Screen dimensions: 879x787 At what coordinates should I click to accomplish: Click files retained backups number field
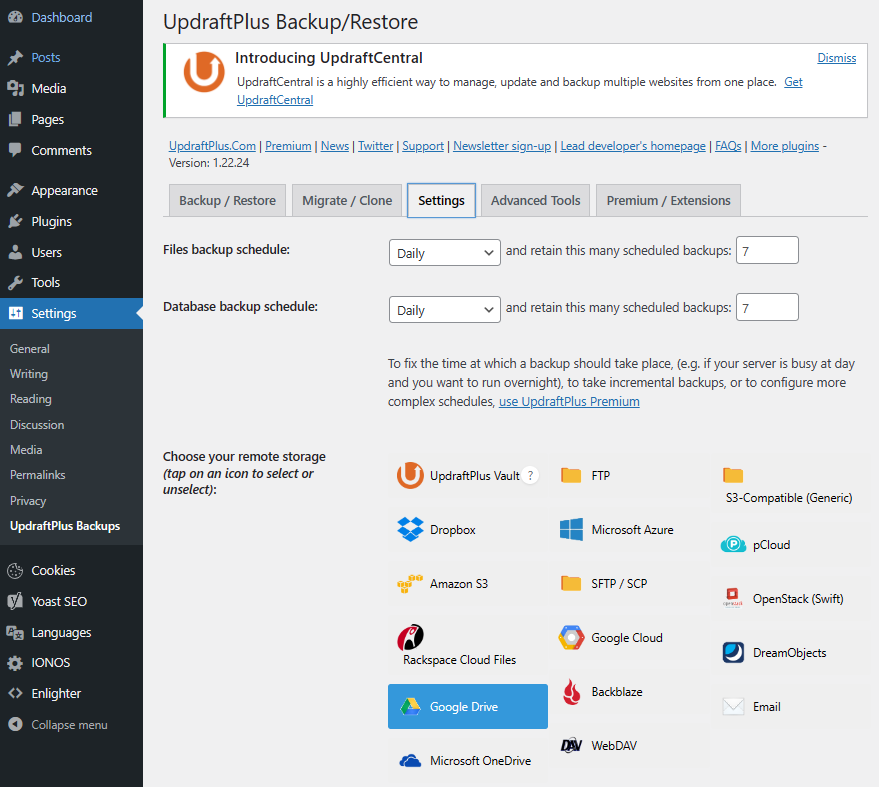click(767, 250)
